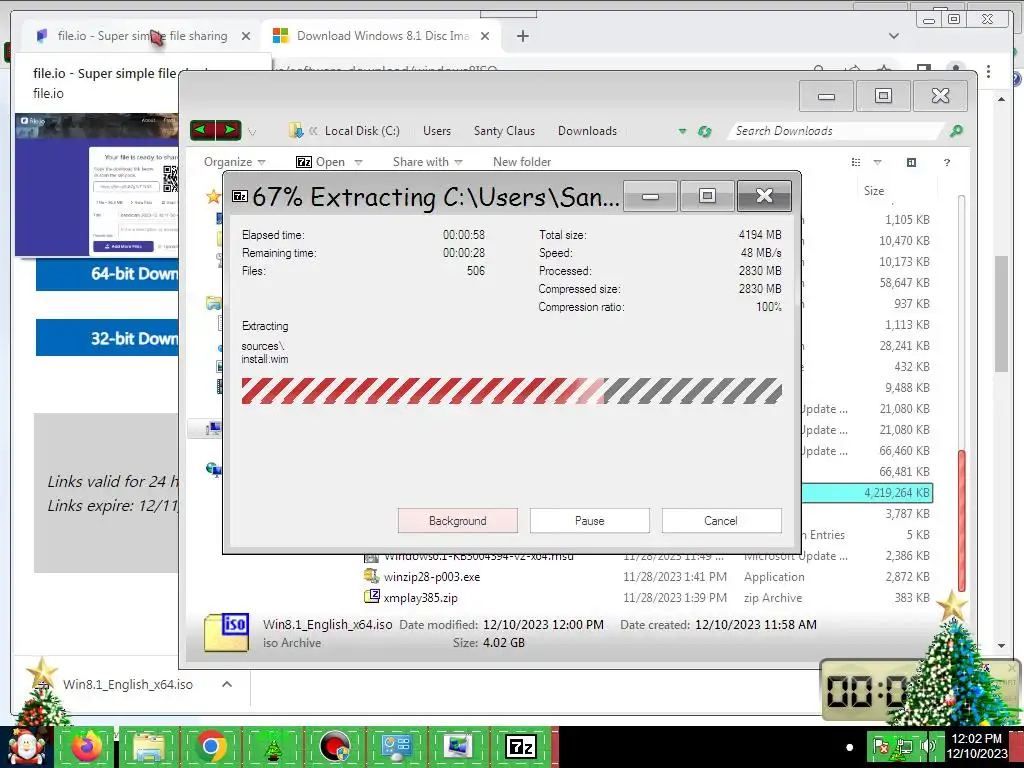Viewport: 1024px width, 768px height.
Task: Open Chrome three-dot menu
Action: (988, 71)
